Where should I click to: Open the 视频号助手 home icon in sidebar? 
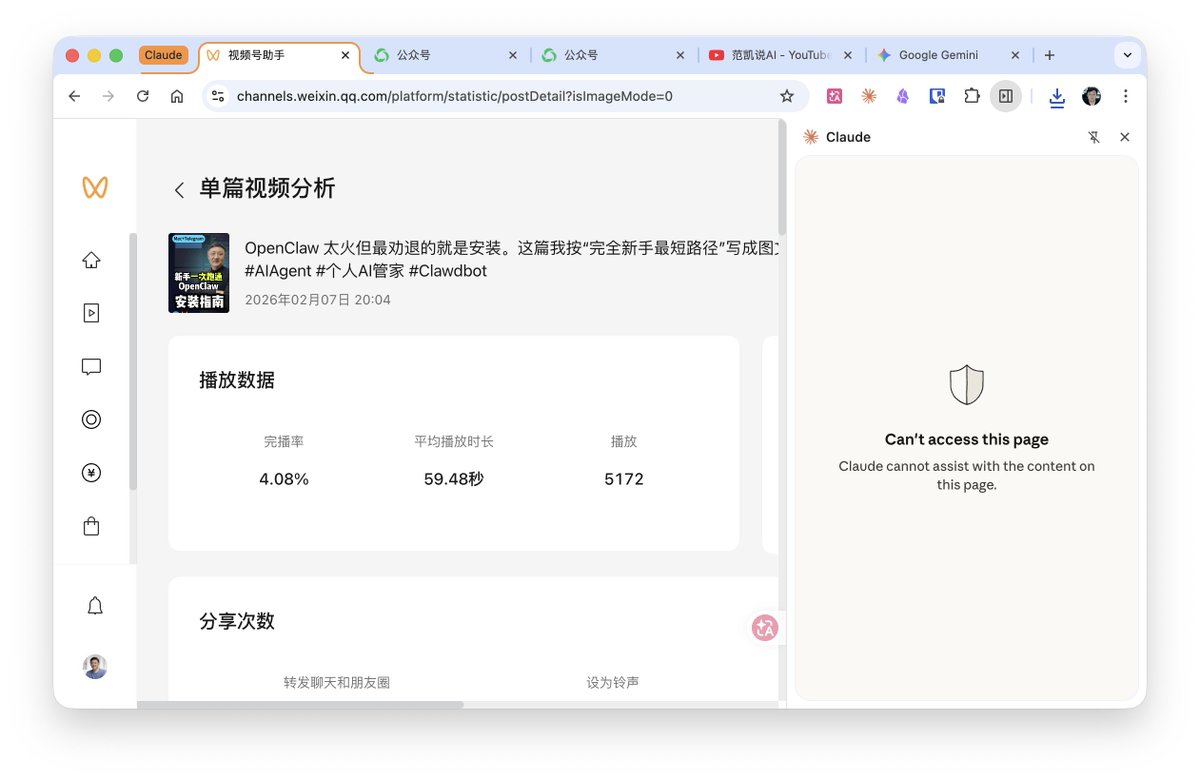click(x=91, y=259)
